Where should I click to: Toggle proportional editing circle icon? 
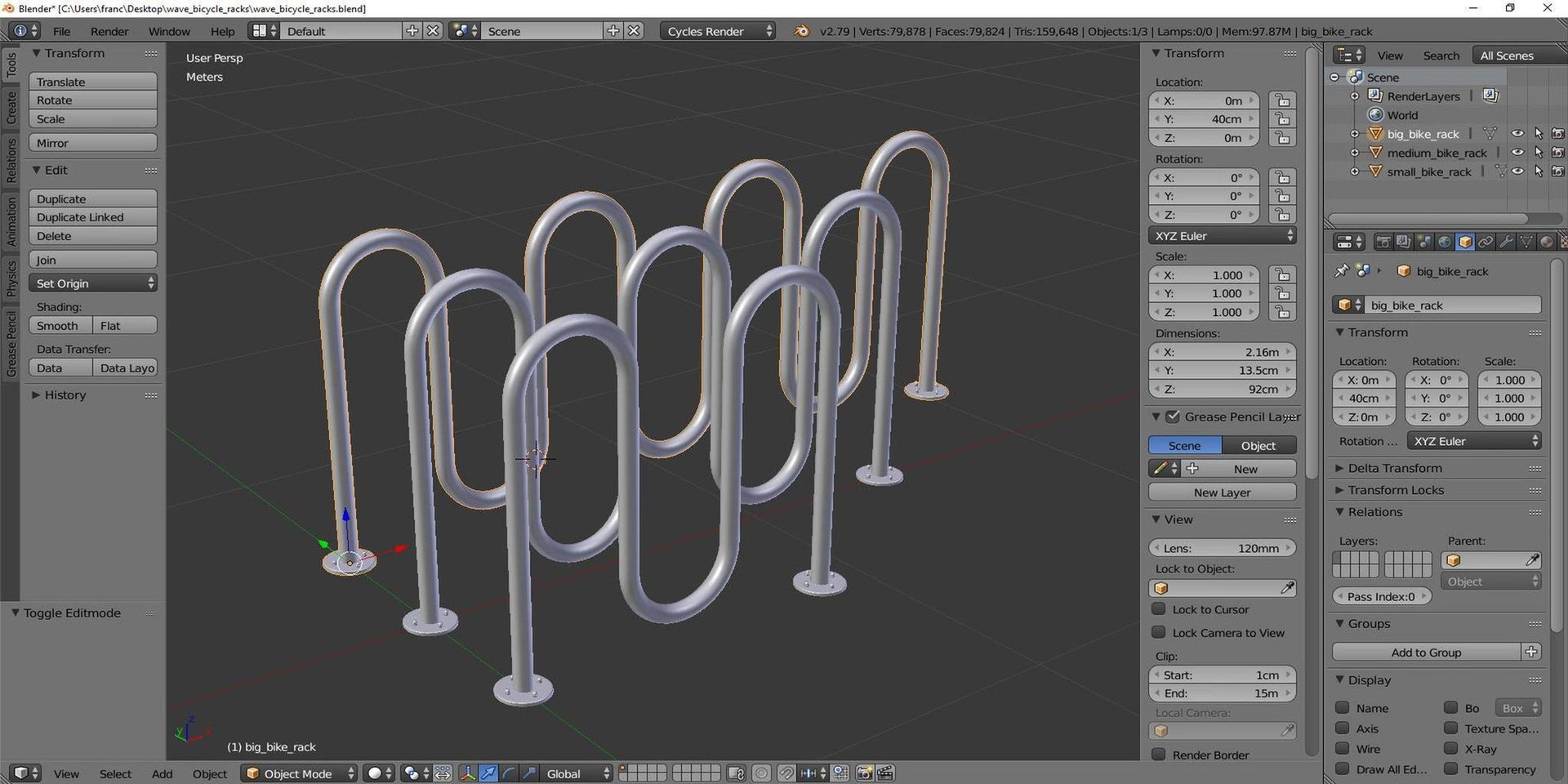coord(761,773)
